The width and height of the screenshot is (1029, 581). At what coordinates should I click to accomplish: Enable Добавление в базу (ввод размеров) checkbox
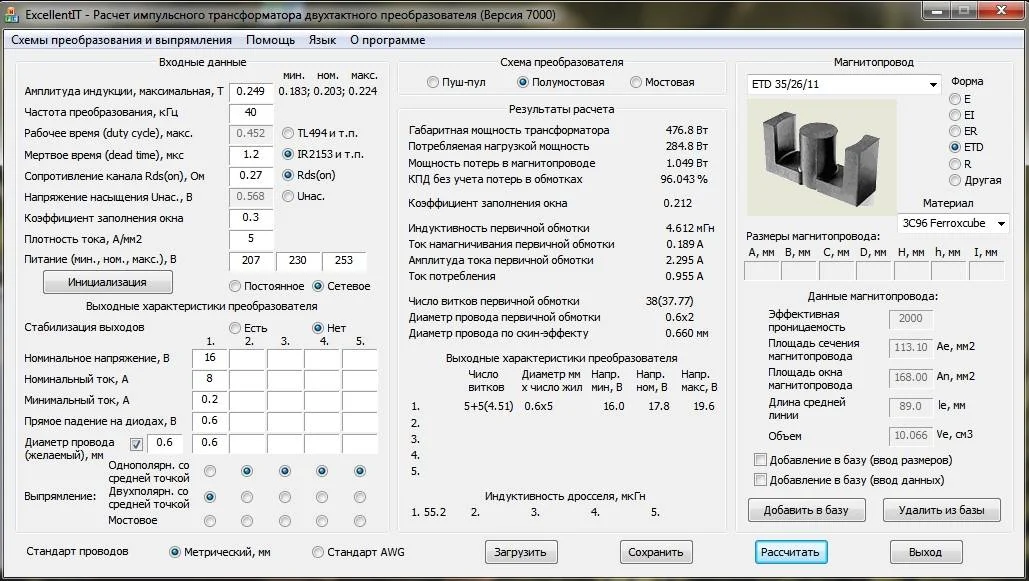(x=760, y=460)
